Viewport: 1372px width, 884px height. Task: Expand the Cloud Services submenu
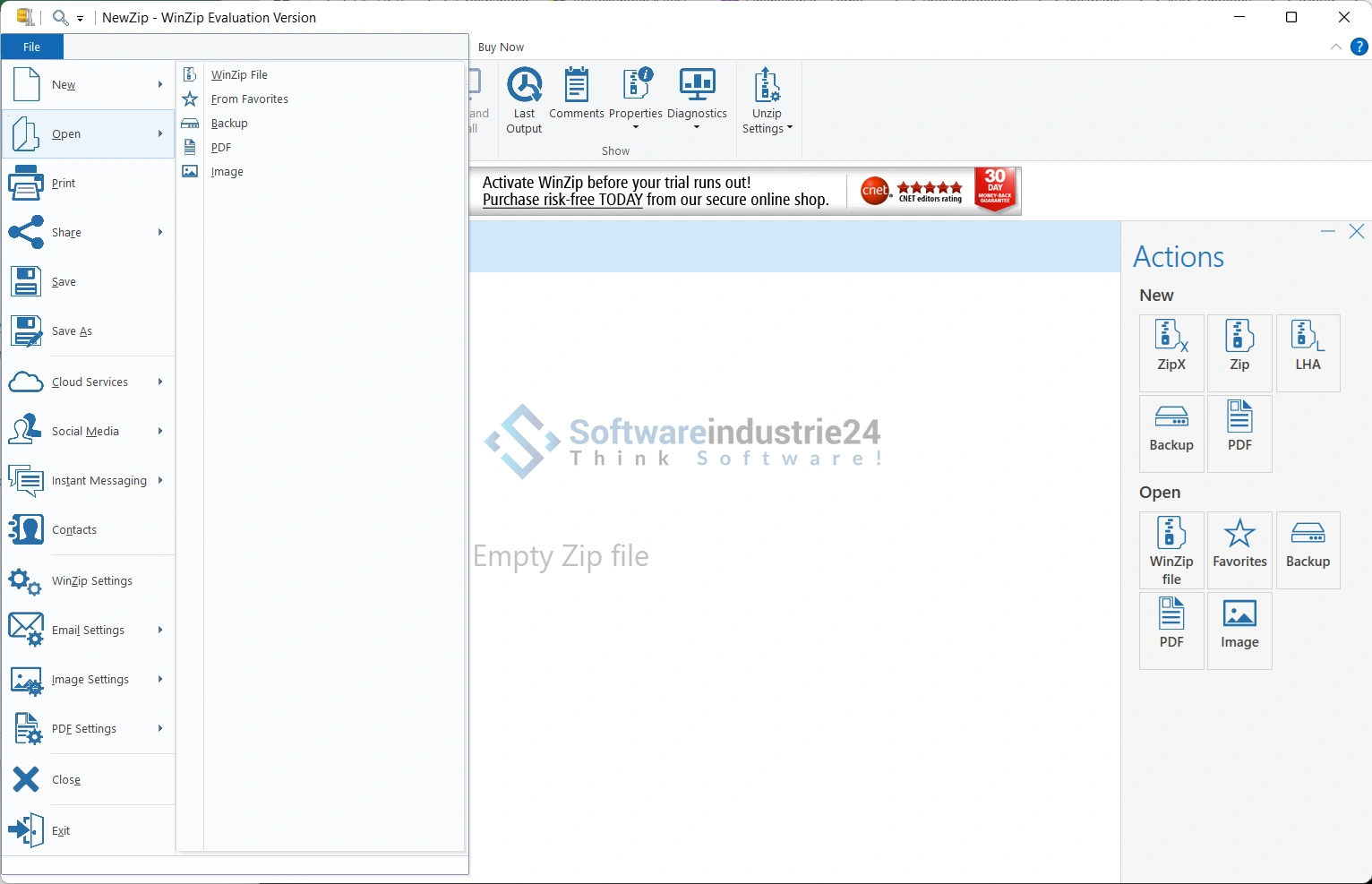[88, 382]
